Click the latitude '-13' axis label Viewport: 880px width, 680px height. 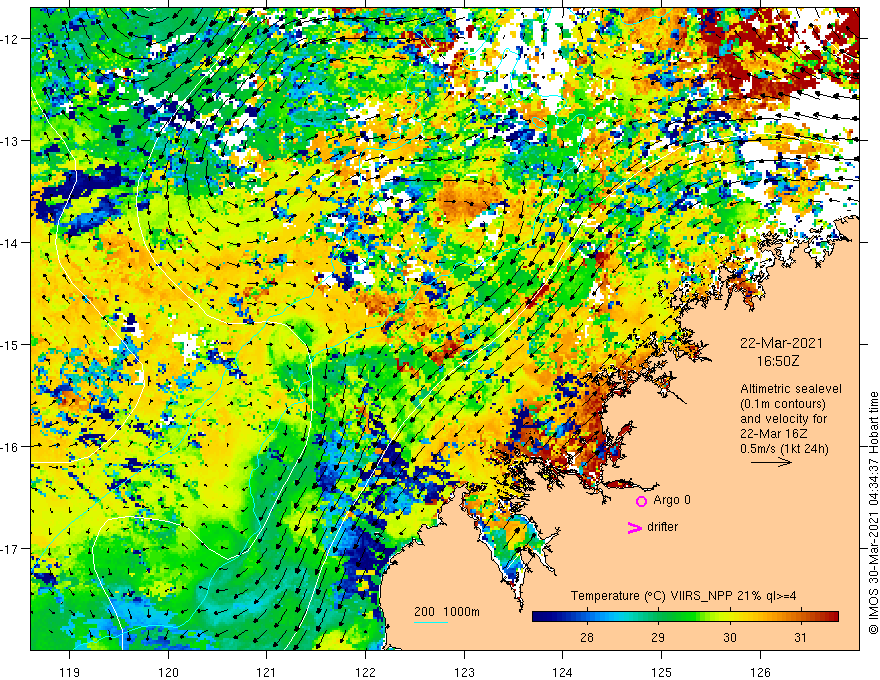(11, 141)
